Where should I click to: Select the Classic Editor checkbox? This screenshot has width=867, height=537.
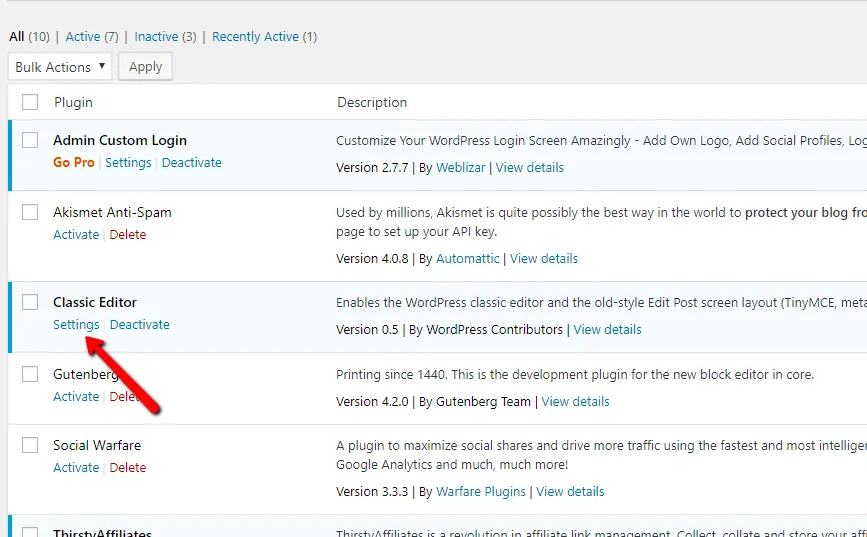30,302
